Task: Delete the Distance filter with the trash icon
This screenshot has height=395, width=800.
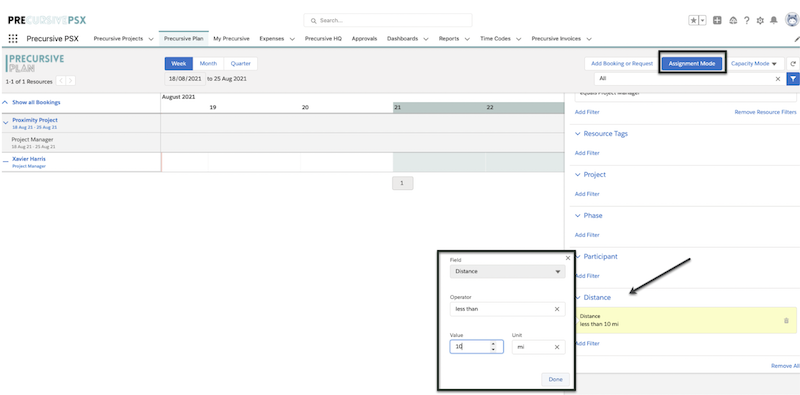Action: pos(786,320)
